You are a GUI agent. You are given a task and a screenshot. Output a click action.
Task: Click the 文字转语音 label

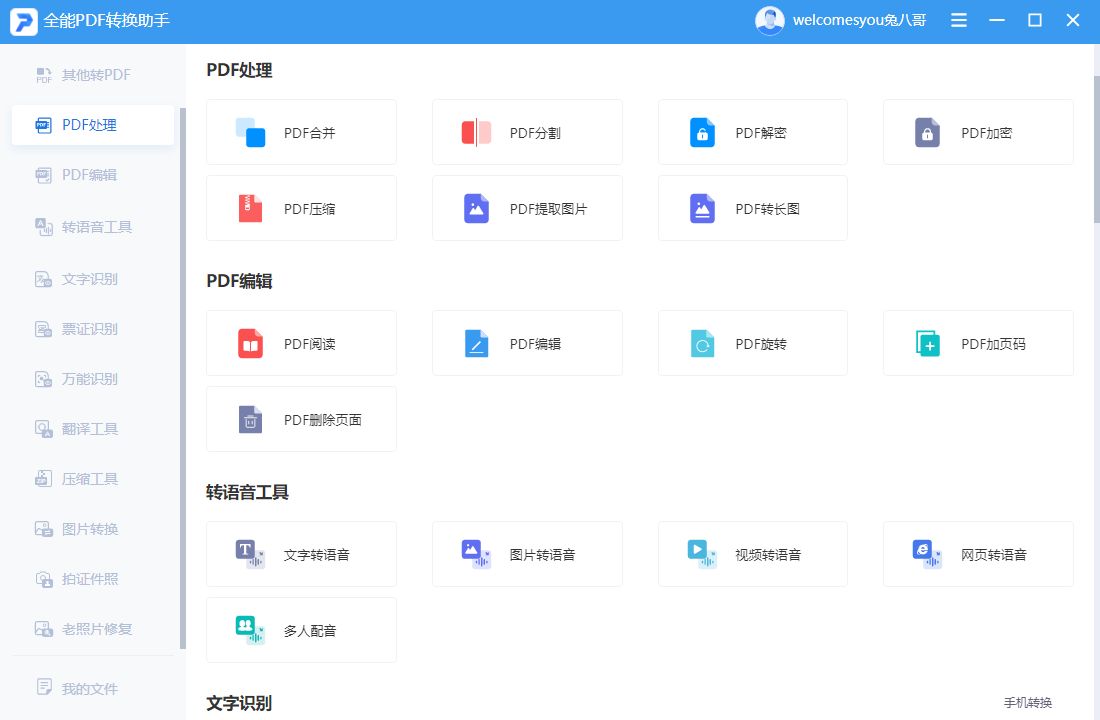[x=316, y=554]
